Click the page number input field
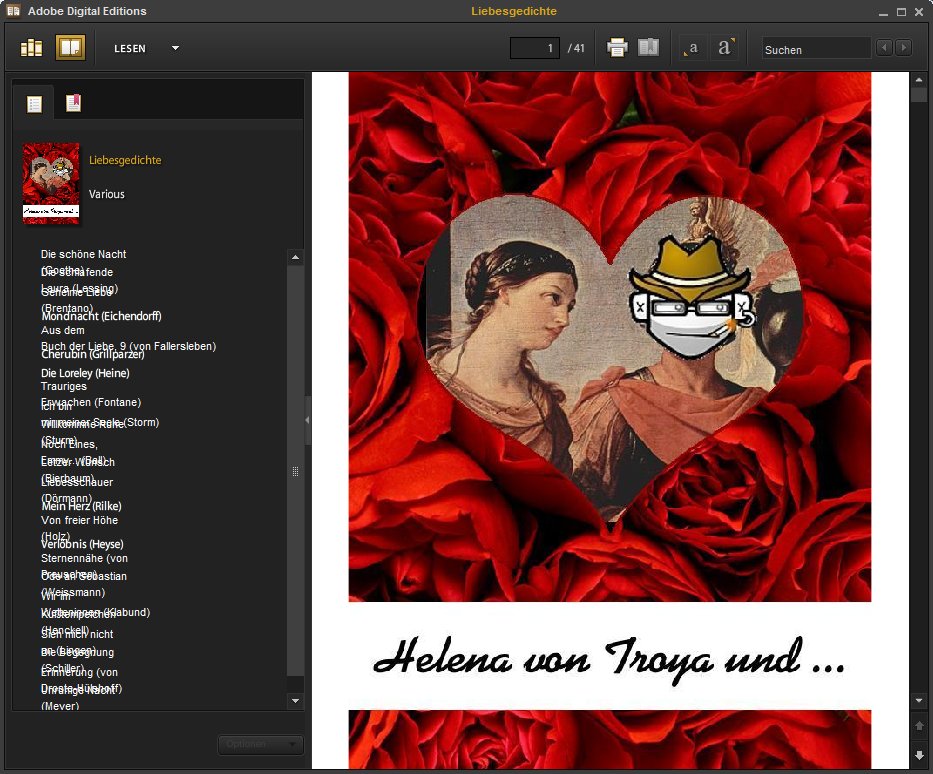This screenshot has height=774, width=933. tap(534, 48)
